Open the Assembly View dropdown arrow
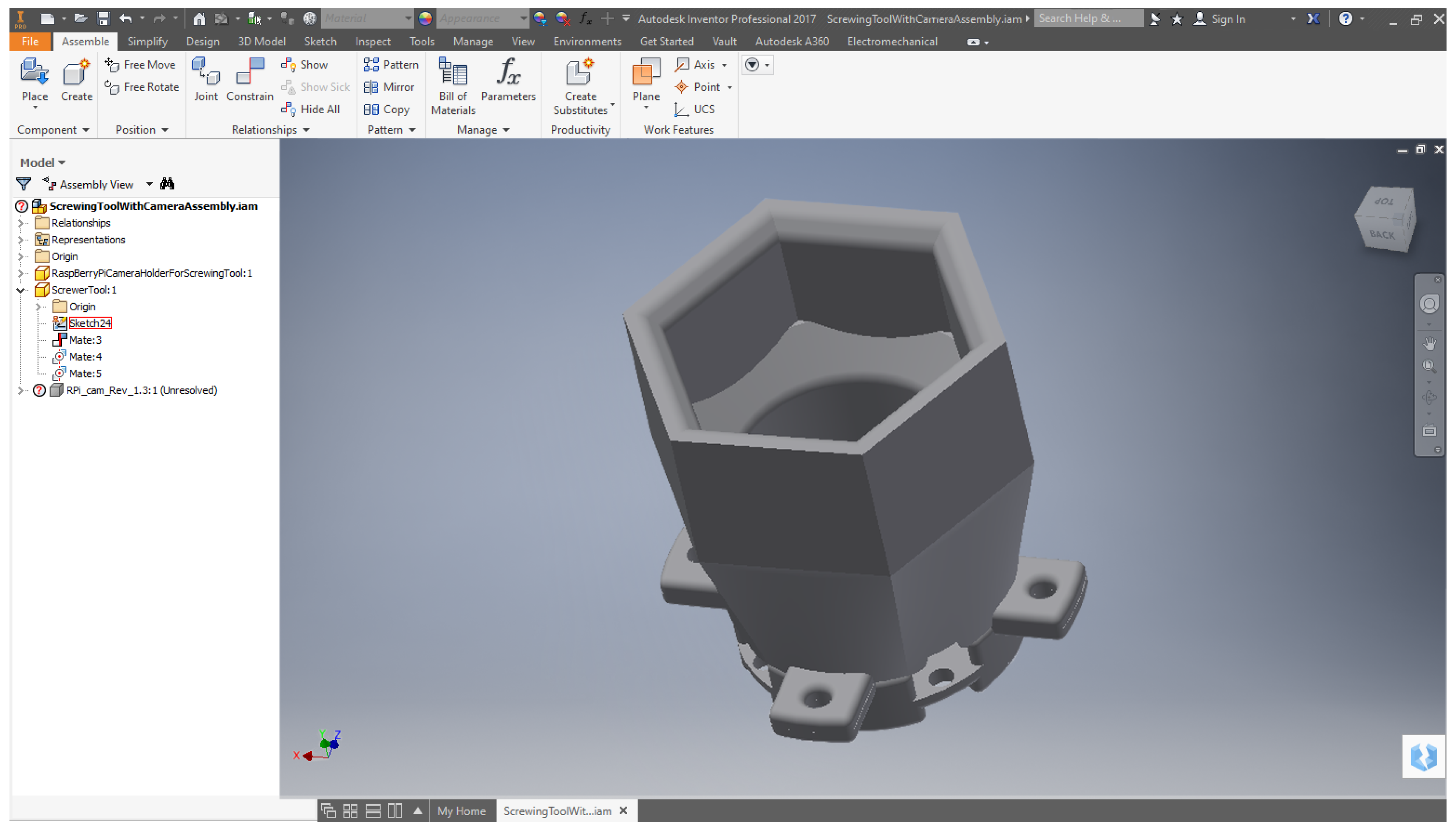The width and height of the screenshot is (1456, 832). [149, 184]
